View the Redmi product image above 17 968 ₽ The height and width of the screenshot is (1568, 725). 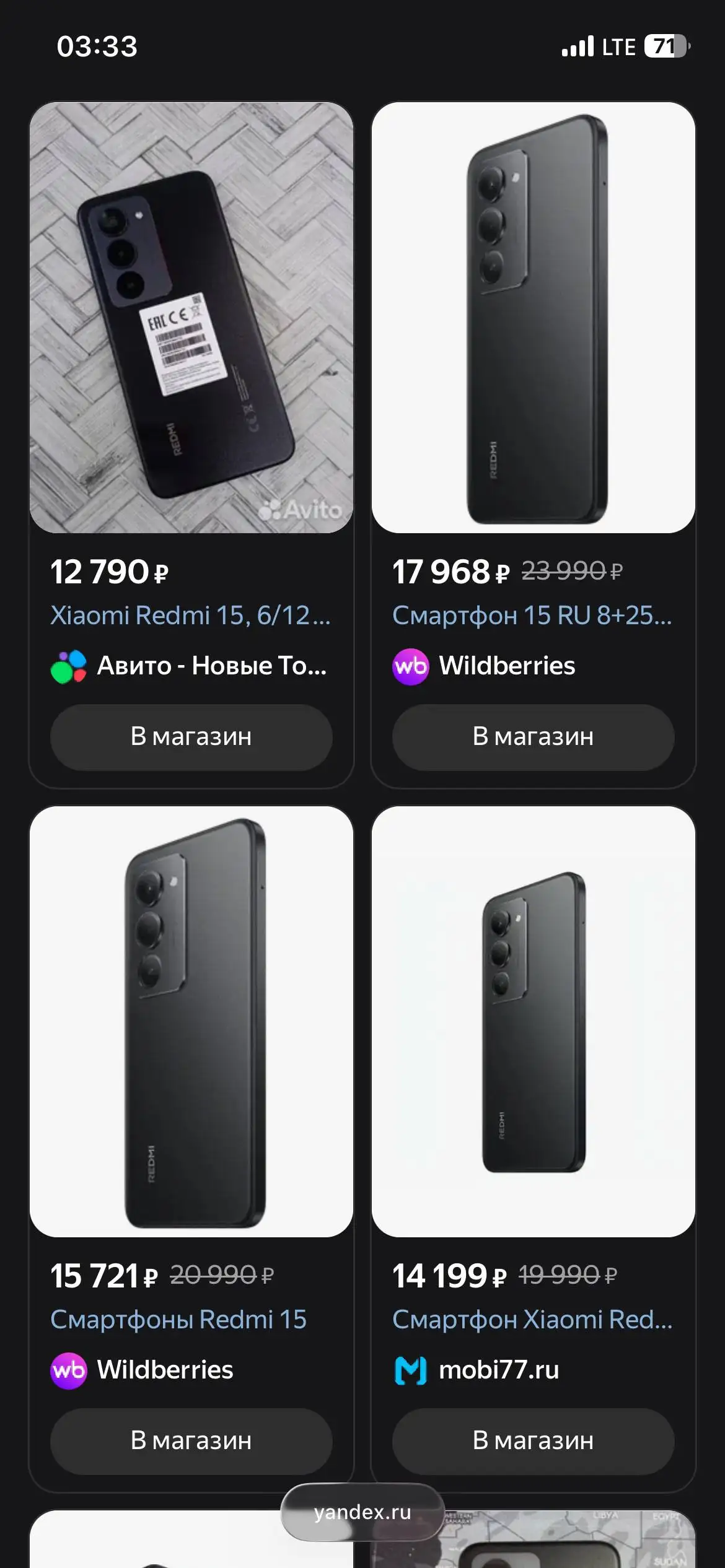534,318
